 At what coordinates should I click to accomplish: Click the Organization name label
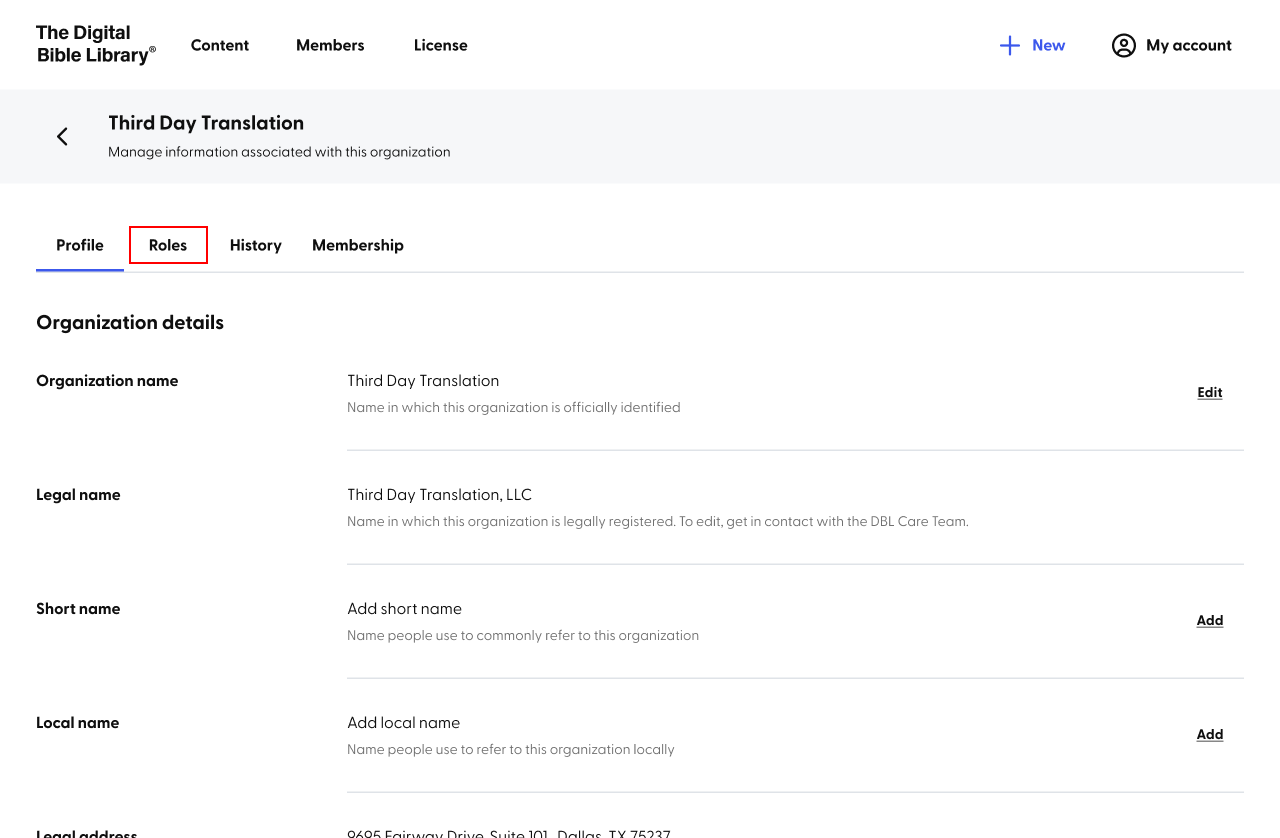pyautogui.click(x=107, y=381)
